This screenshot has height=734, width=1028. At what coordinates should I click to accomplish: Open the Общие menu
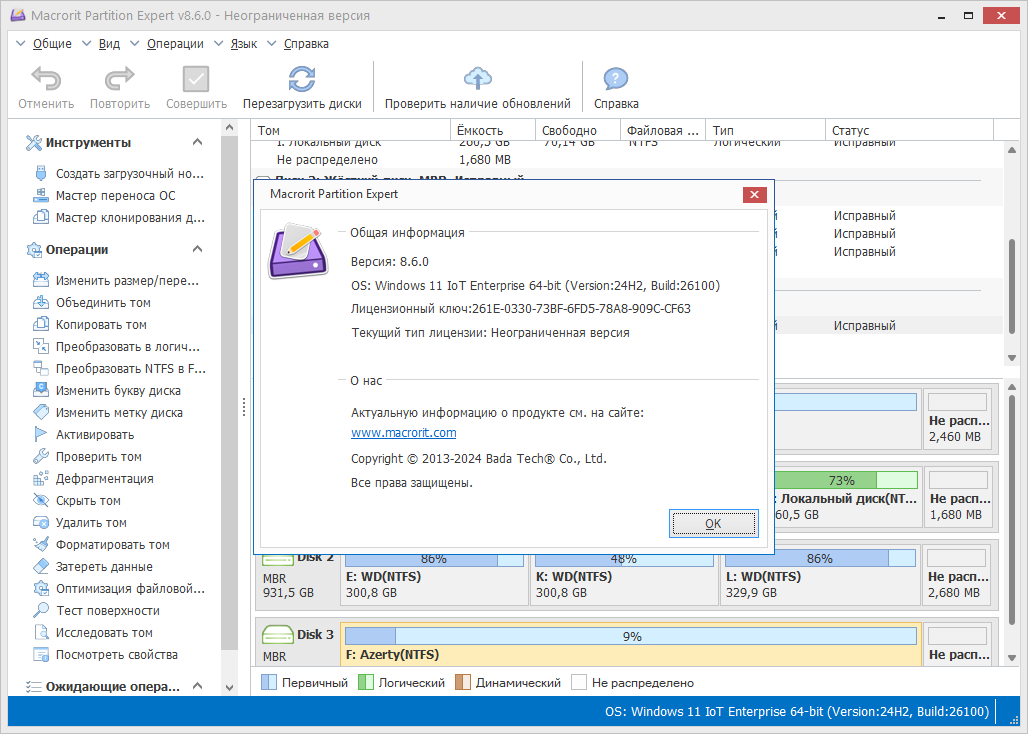[x=52, y=44]
